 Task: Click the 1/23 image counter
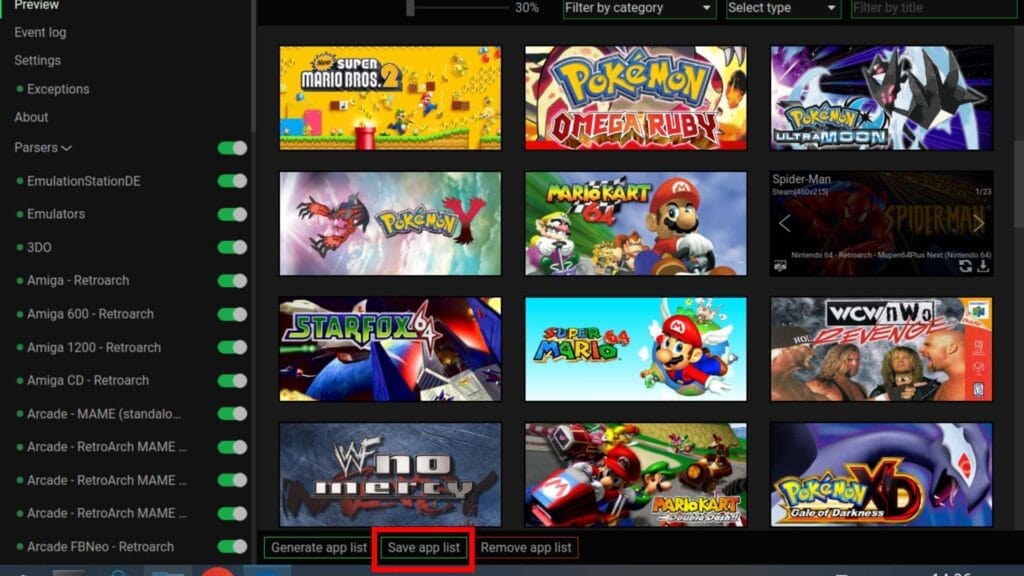click(983, 192)
